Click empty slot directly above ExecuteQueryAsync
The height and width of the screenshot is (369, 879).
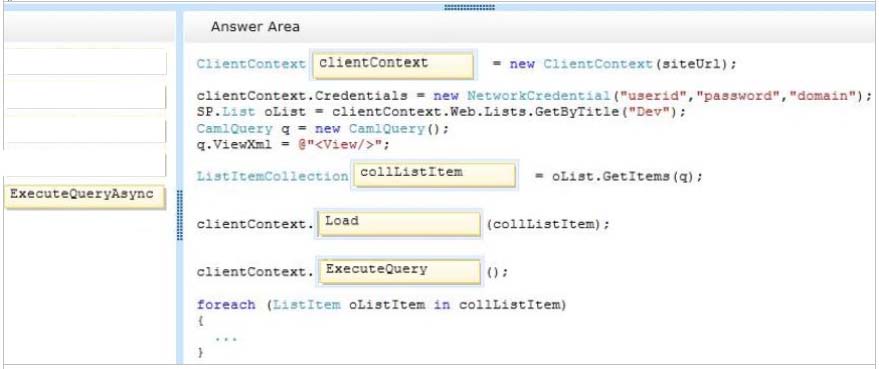[x=85, y=165]
